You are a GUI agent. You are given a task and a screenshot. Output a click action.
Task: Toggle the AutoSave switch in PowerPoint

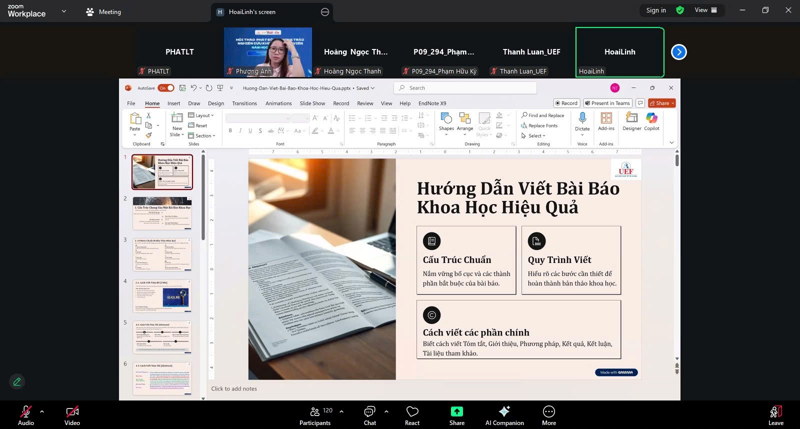click(167, 88)
